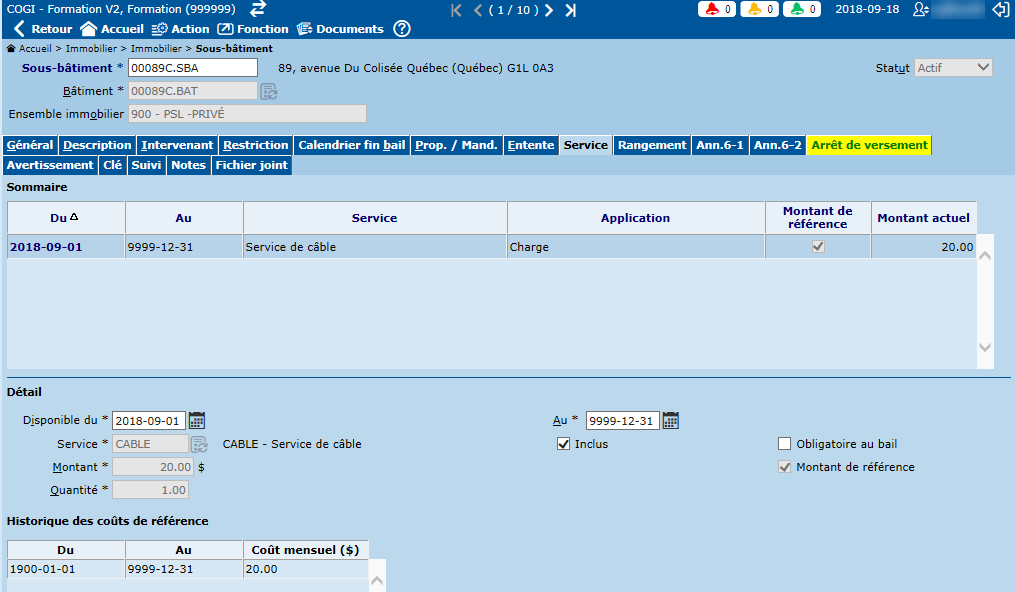Sort table by Du column header
The height and width of the screenshot is (592, 1015).
pos(66,218)
